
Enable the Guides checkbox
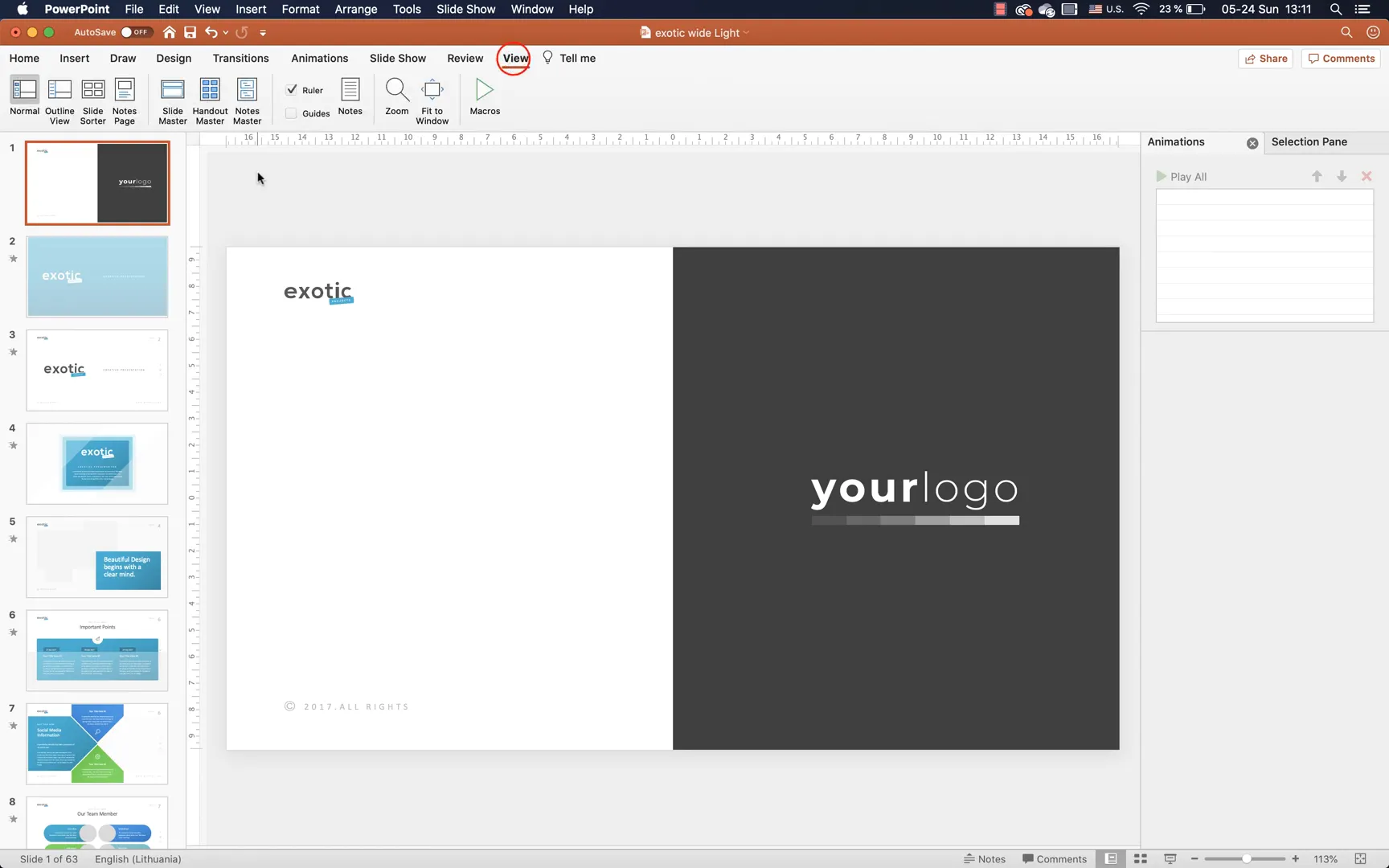click(293, 113)
